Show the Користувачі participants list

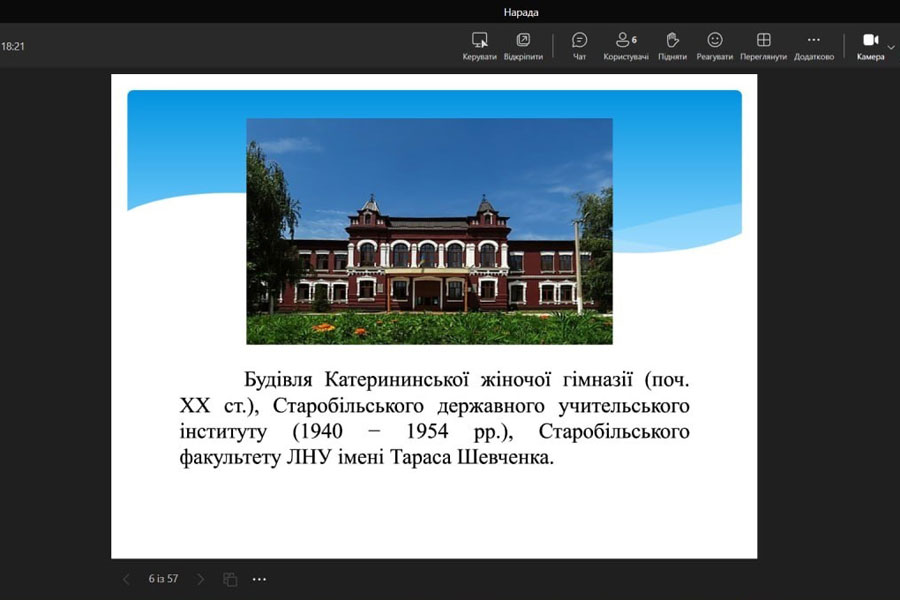click(625, 41)
